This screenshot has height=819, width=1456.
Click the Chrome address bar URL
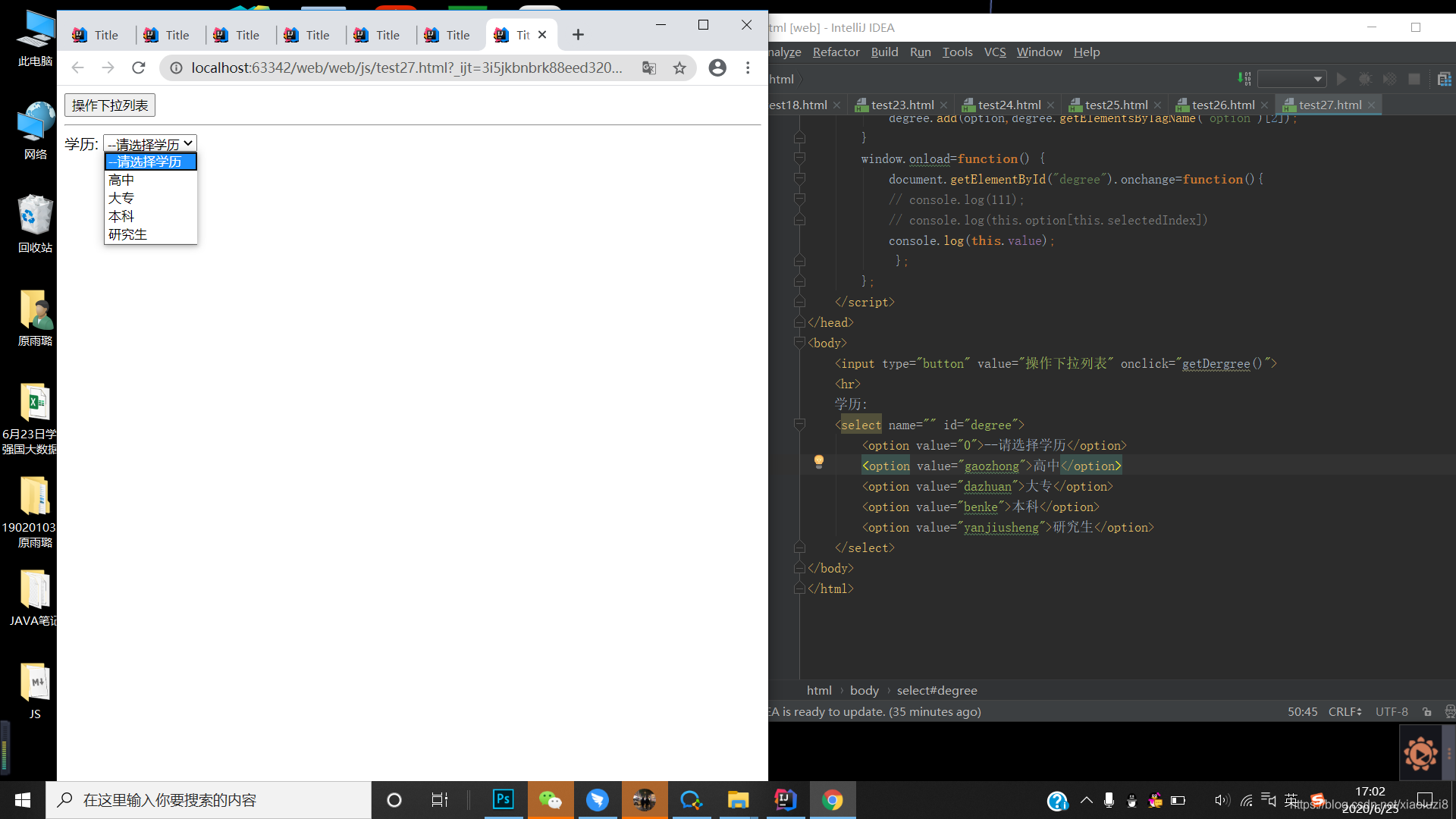(x=406, y=67)
